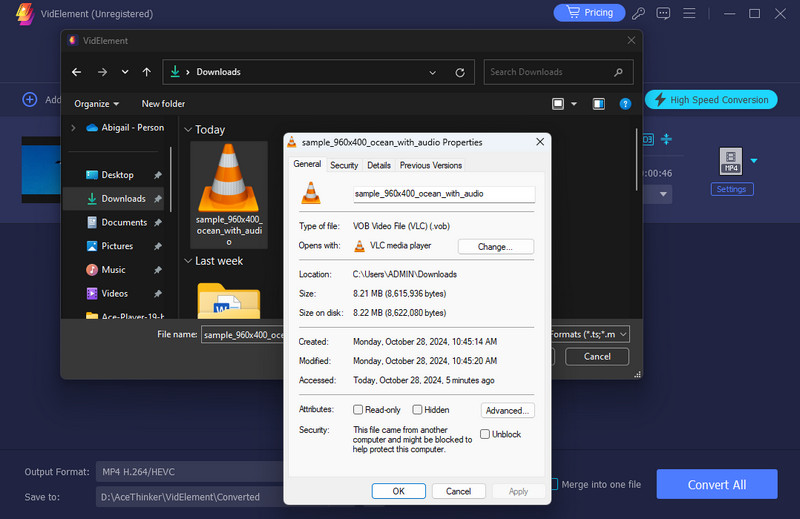Select Downloads in the navigation pane

pyautogui.click(x=115, y=199)
